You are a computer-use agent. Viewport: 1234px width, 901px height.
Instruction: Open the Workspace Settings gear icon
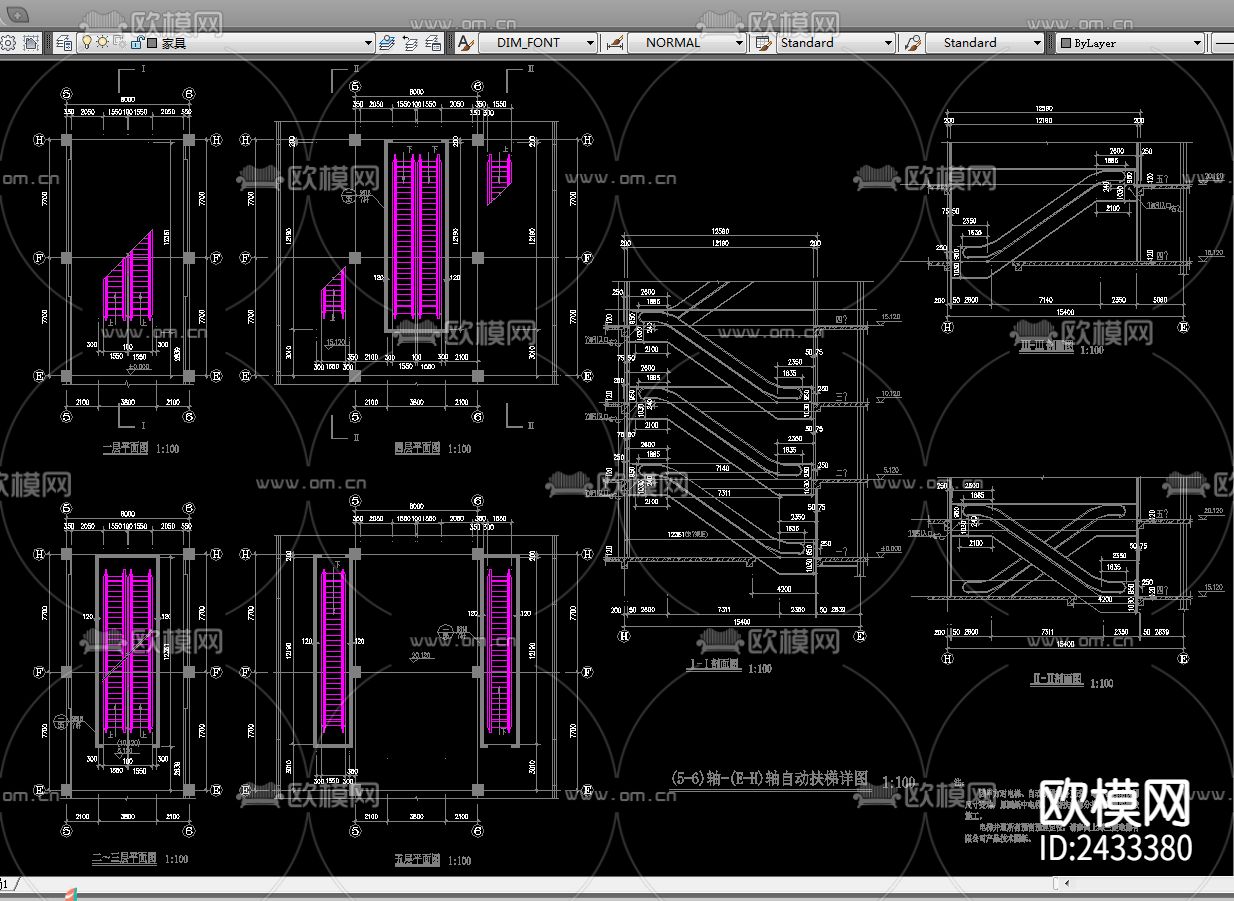coord(9,43)
